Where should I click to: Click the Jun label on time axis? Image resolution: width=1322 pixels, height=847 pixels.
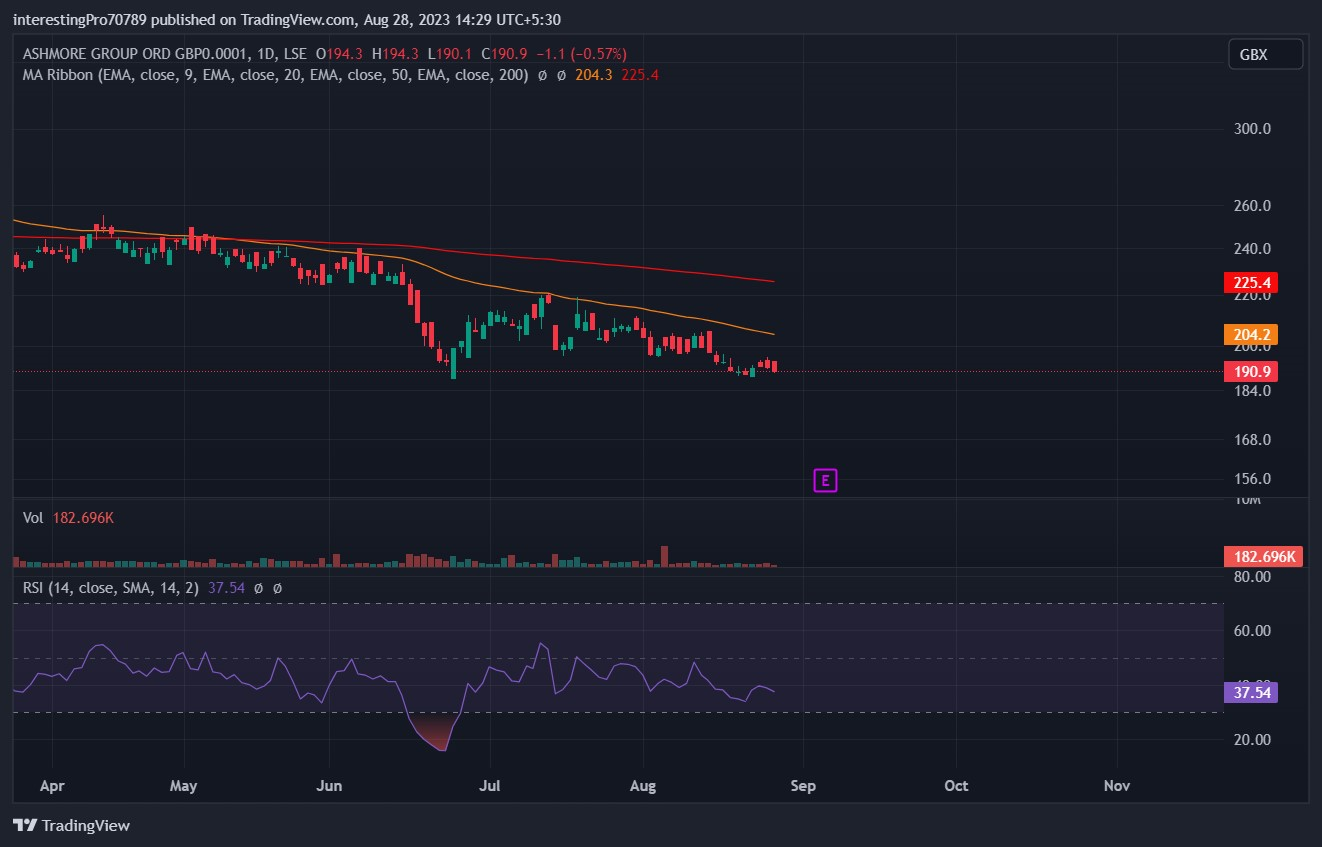pos(329,786)
